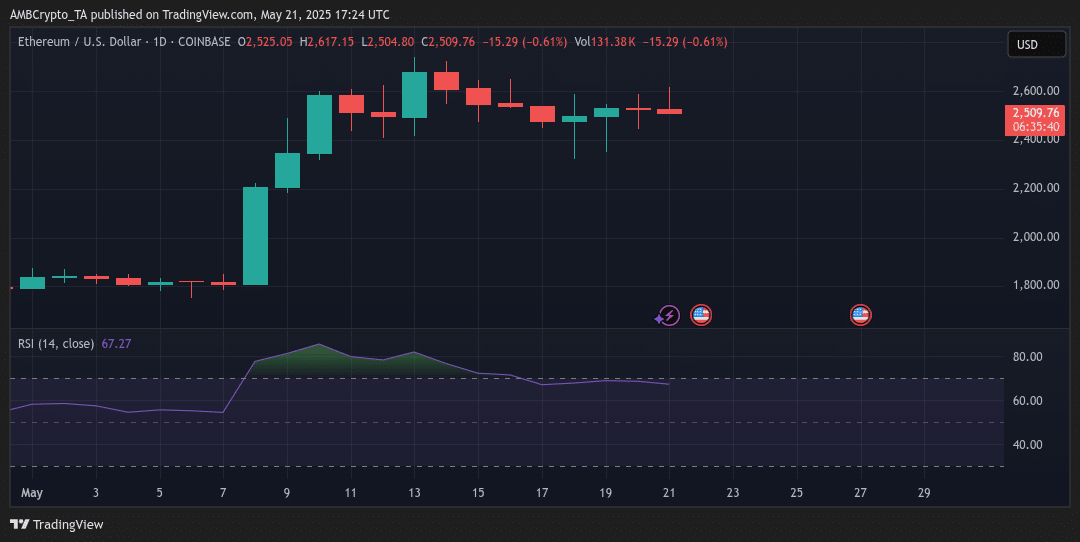This screenshot has width=1080, height=542.
Task: Click the RSI 80.00 scale label
Action: pos(1028,357)
